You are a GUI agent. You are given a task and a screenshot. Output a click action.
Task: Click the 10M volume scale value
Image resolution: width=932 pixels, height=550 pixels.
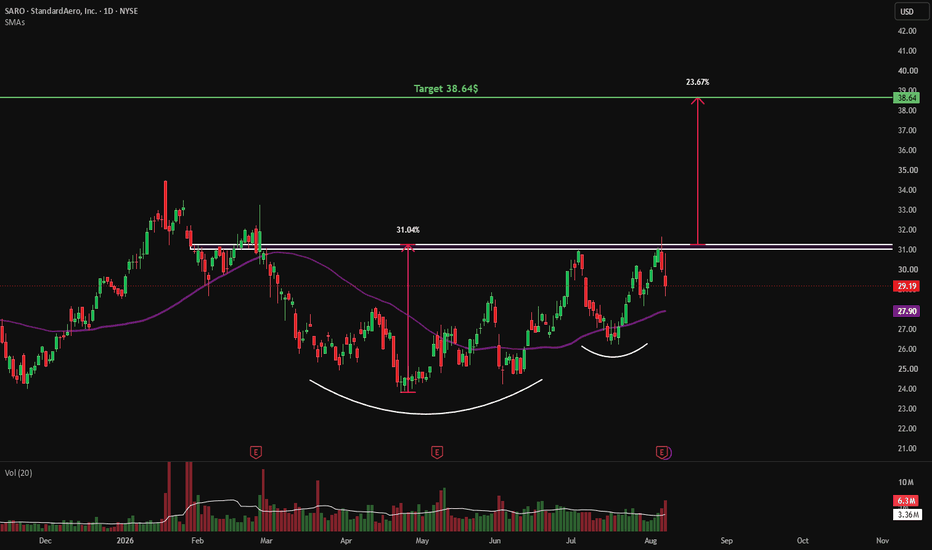(906, 482)
